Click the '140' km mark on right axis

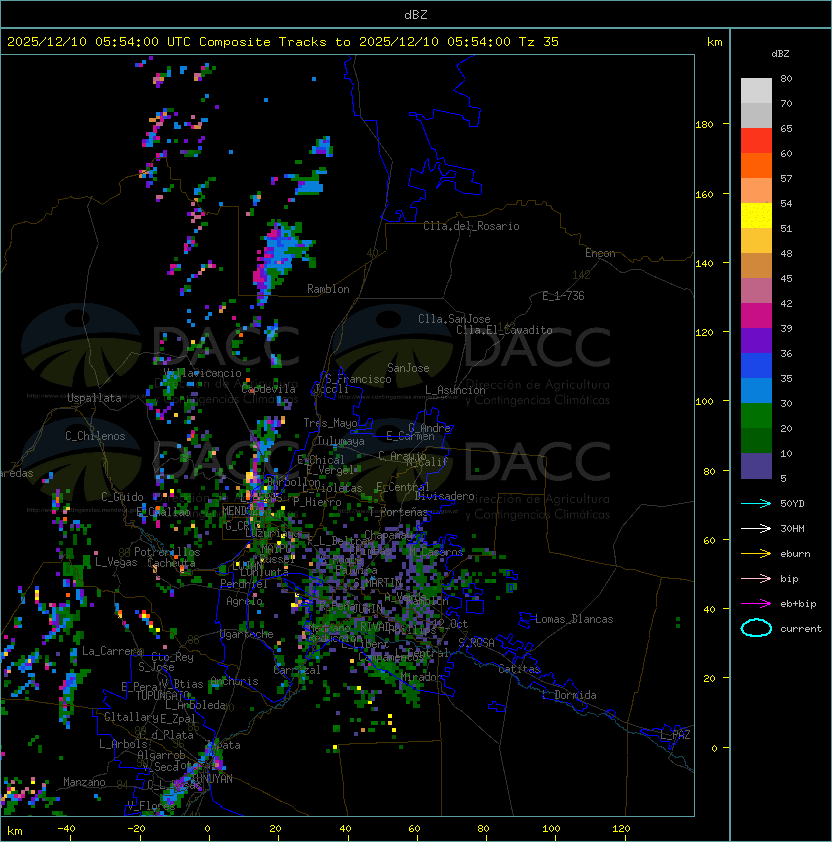click(704, 263)
